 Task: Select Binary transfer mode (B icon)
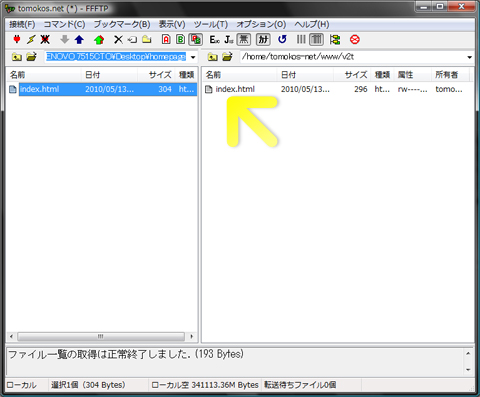[181, 40]
